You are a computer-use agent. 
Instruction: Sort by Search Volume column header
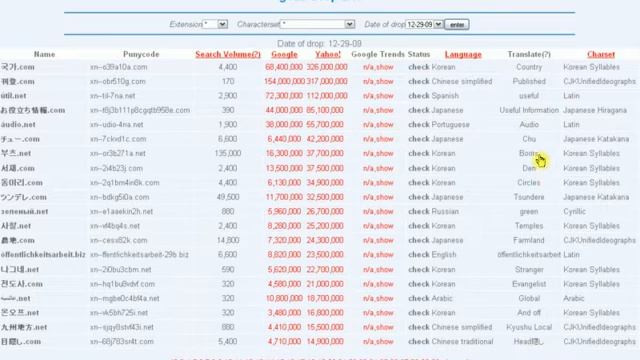tap(228, 54)
